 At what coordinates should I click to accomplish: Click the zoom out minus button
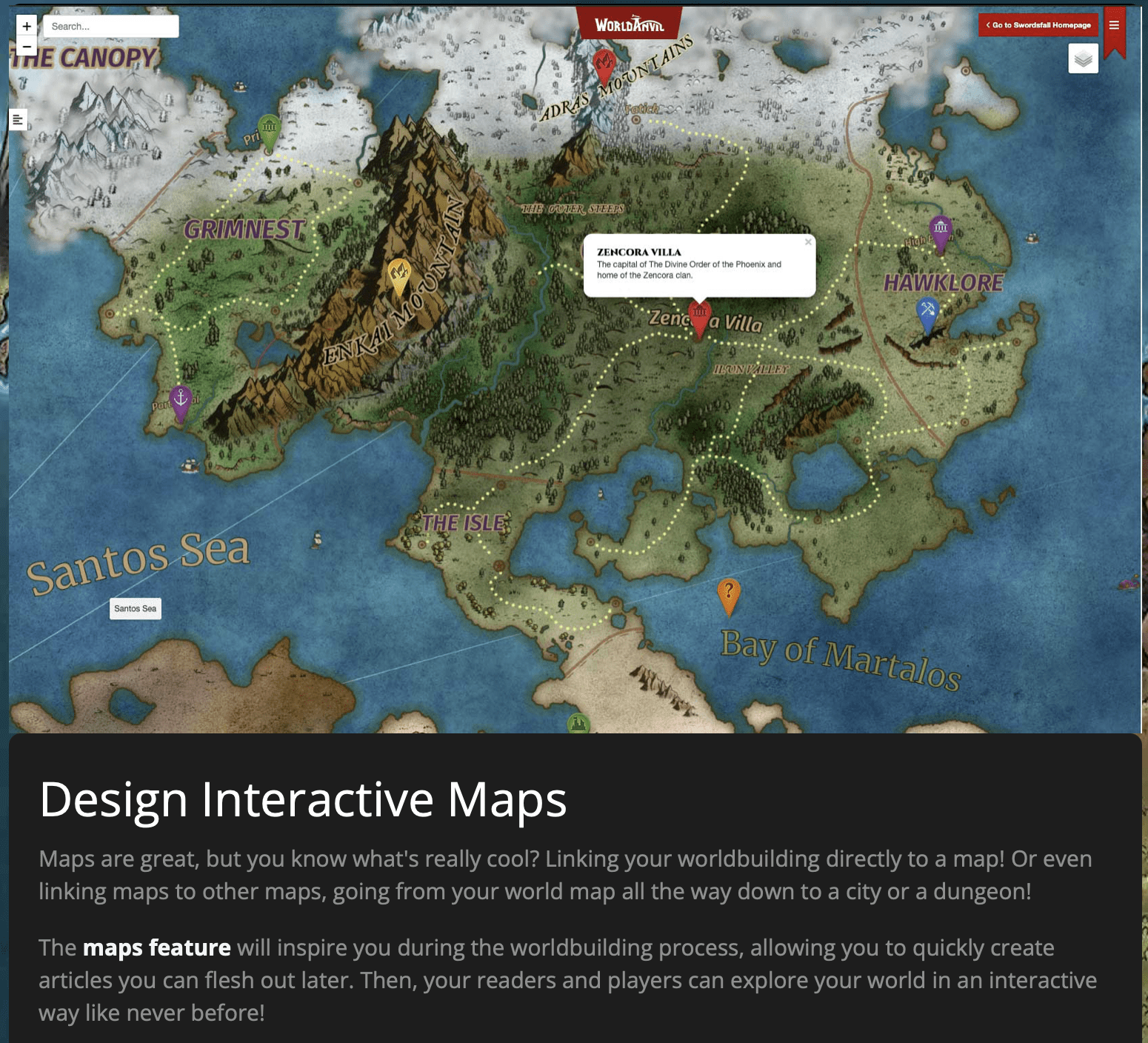pyautogui.click(x=27, y=47)
